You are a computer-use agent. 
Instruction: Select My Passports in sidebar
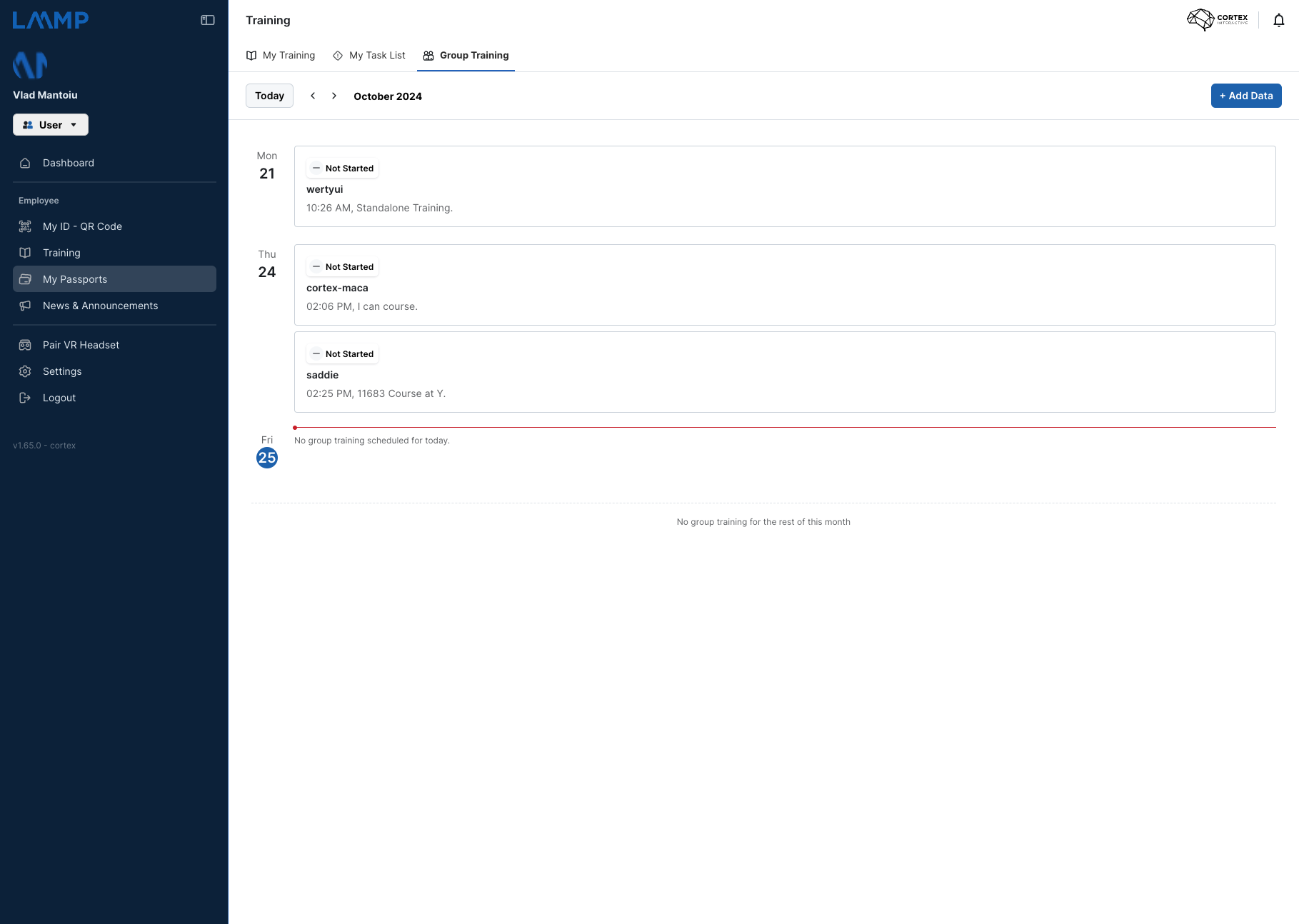pyautogui.click(x=114, y=279)
